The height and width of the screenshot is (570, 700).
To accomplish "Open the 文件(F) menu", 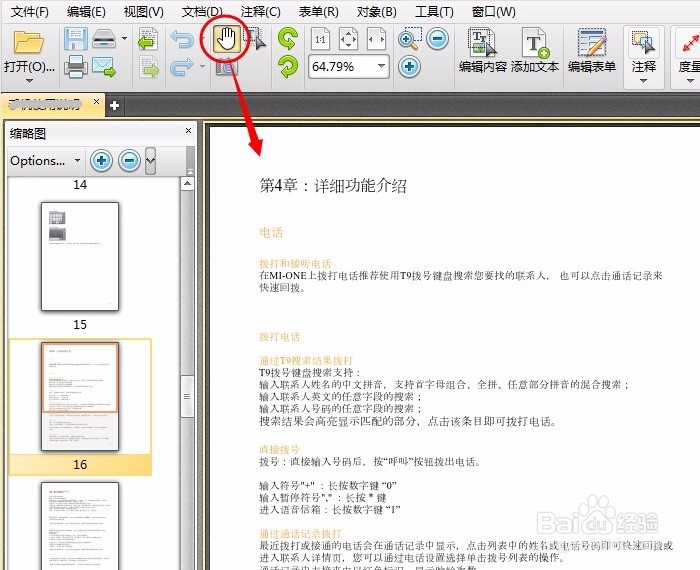I will point(29,11).
